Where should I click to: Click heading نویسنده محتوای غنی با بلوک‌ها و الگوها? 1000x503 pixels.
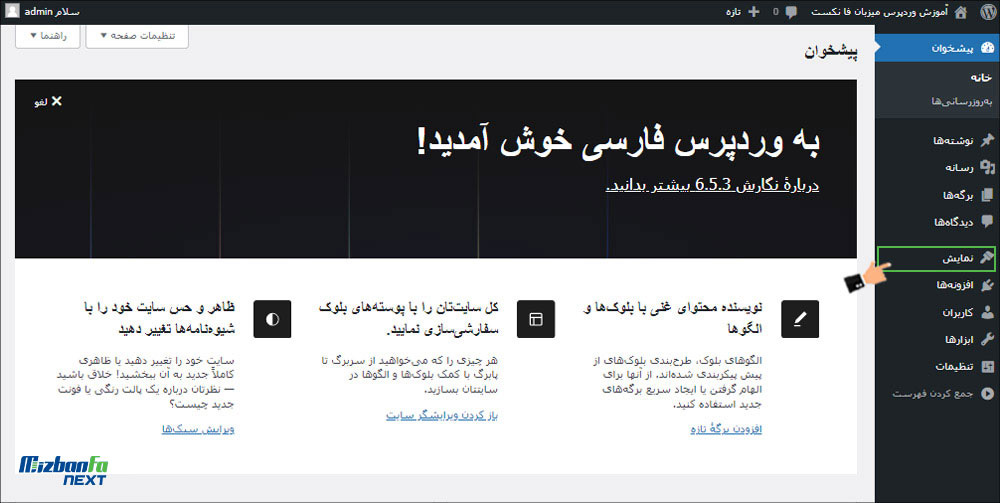coord(673,318)
